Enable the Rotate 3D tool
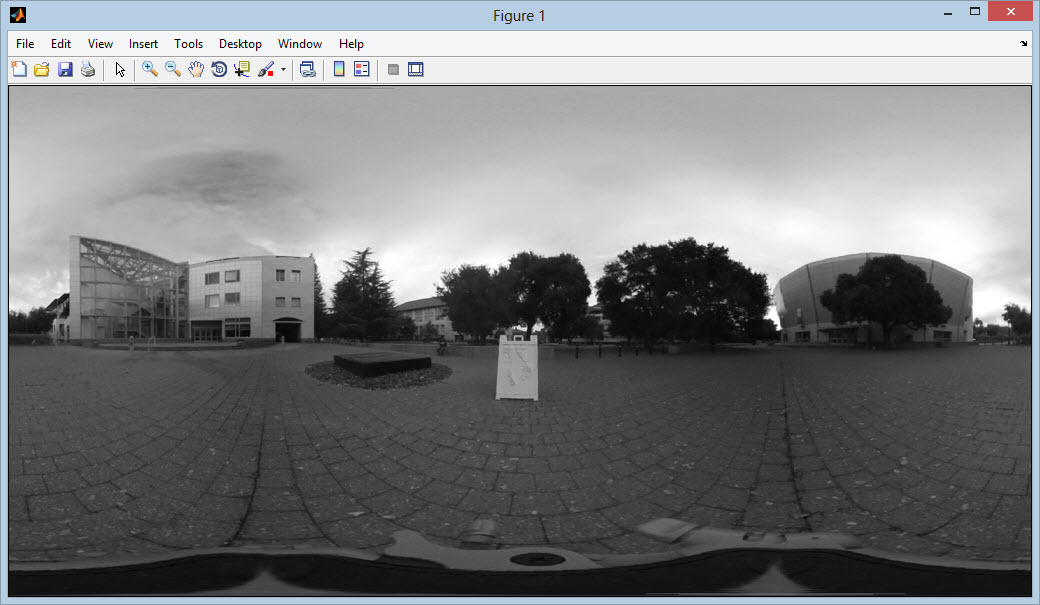 [x=219, y=69]
